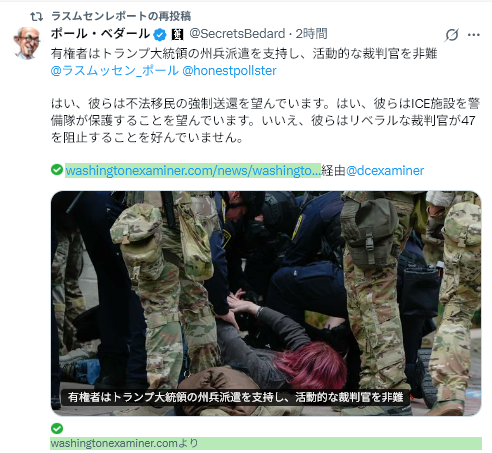The image size is (492, 453).
Task: Click the 2時間 timestamp
Action: [x=312, y=34]
